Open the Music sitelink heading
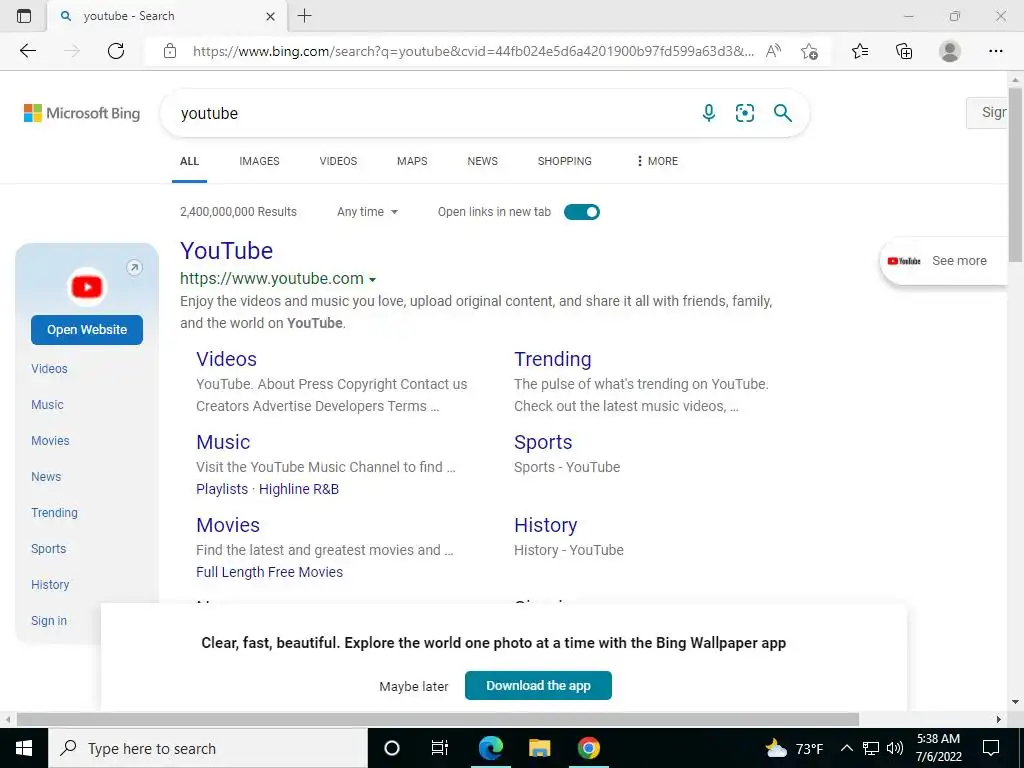Image resolution: width=1024 pixels, height=768 pixels. 223,442
